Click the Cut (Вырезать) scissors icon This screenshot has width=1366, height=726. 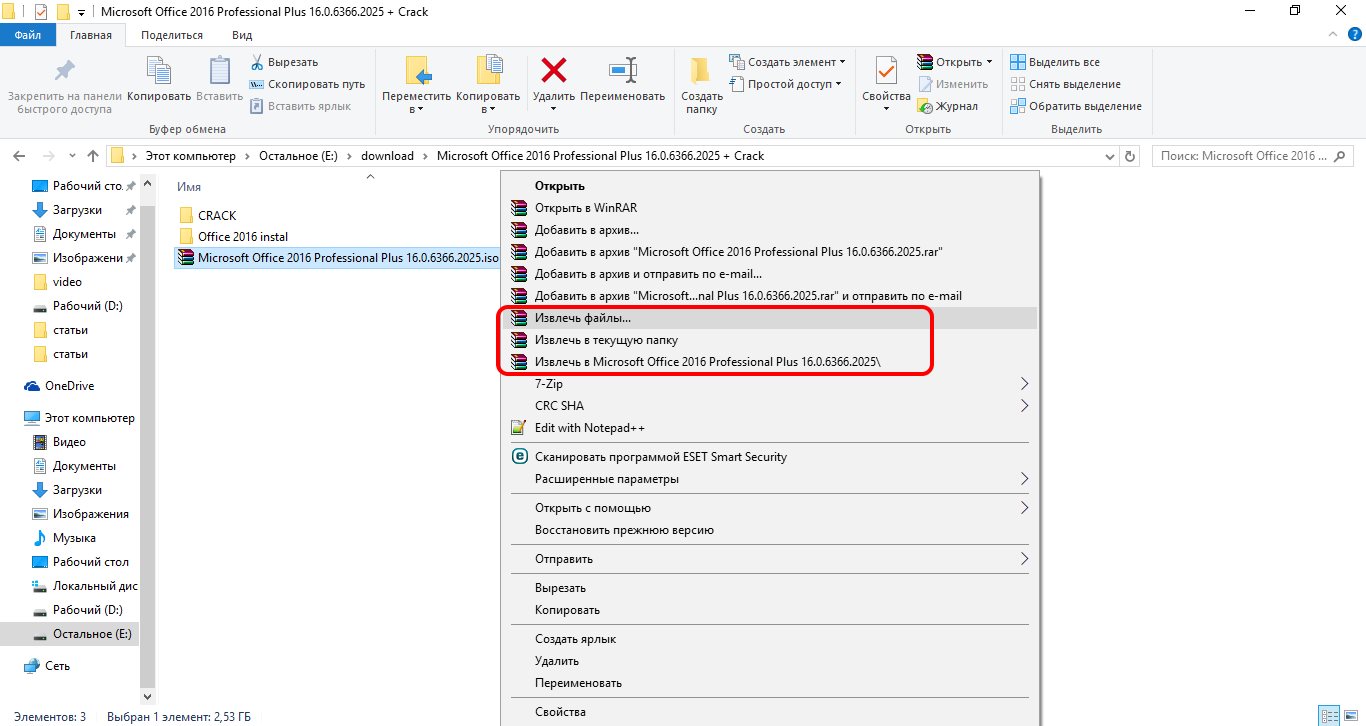point(257,62)
